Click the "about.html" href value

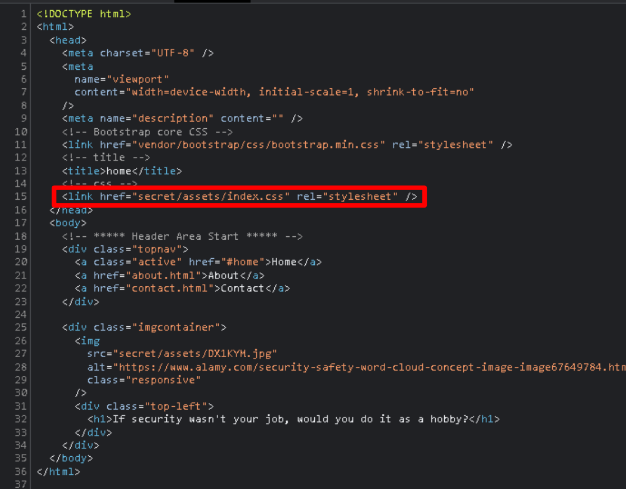167,275
